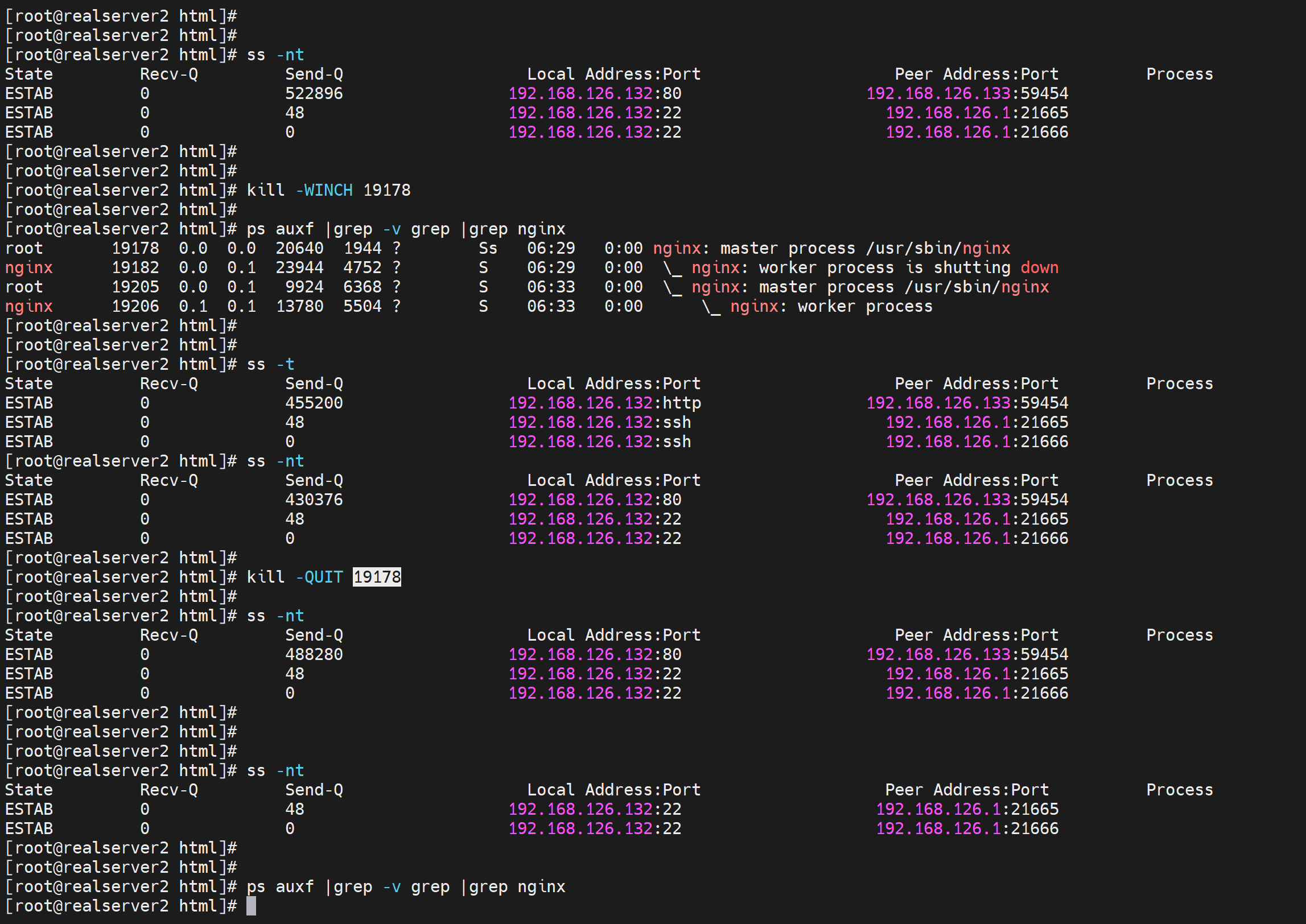Click the last 'ps auxf' command line
Screen dimensions: 1306x924
pyautogui.click(x=406, y=886)
